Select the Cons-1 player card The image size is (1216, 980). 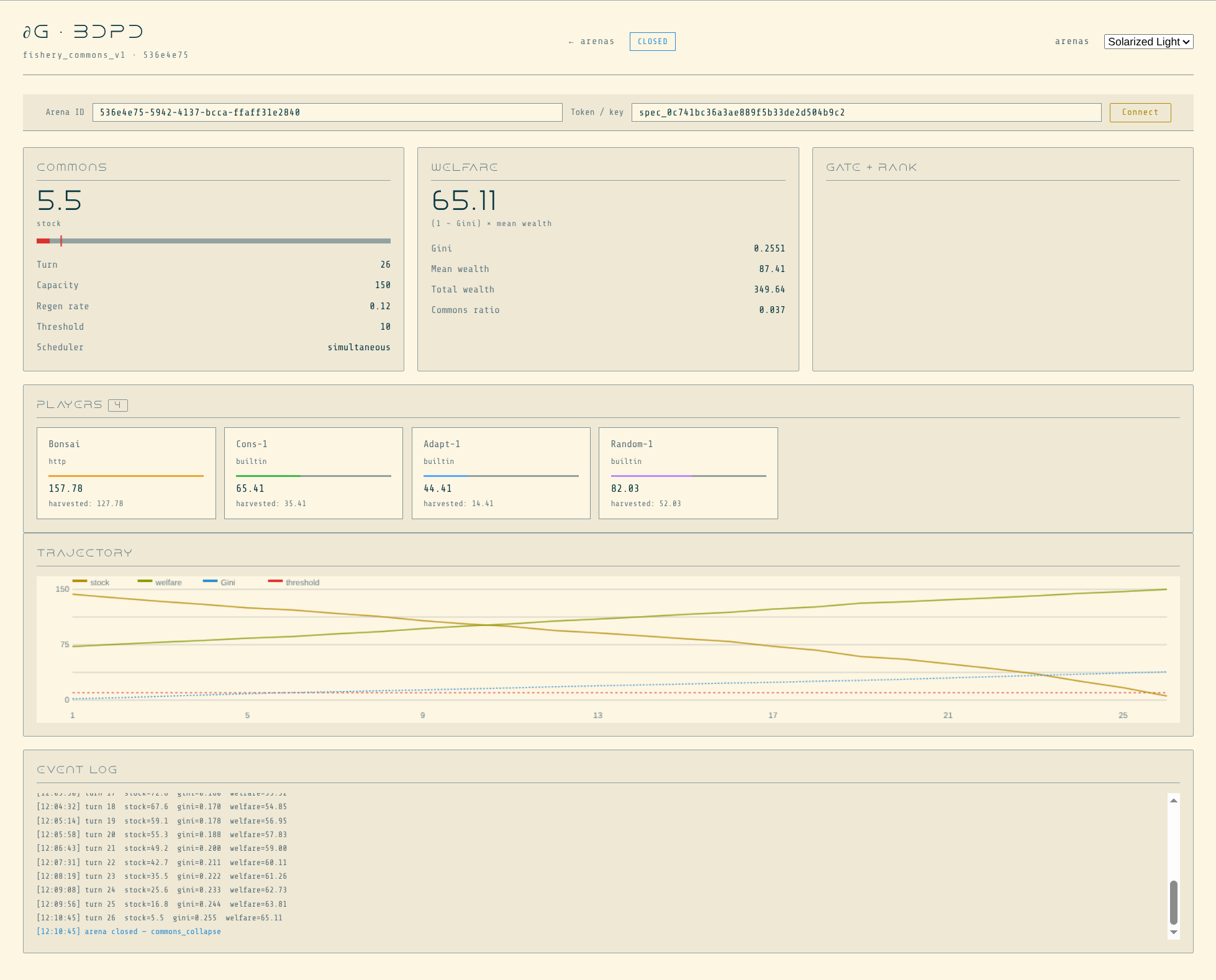point(313,473)
